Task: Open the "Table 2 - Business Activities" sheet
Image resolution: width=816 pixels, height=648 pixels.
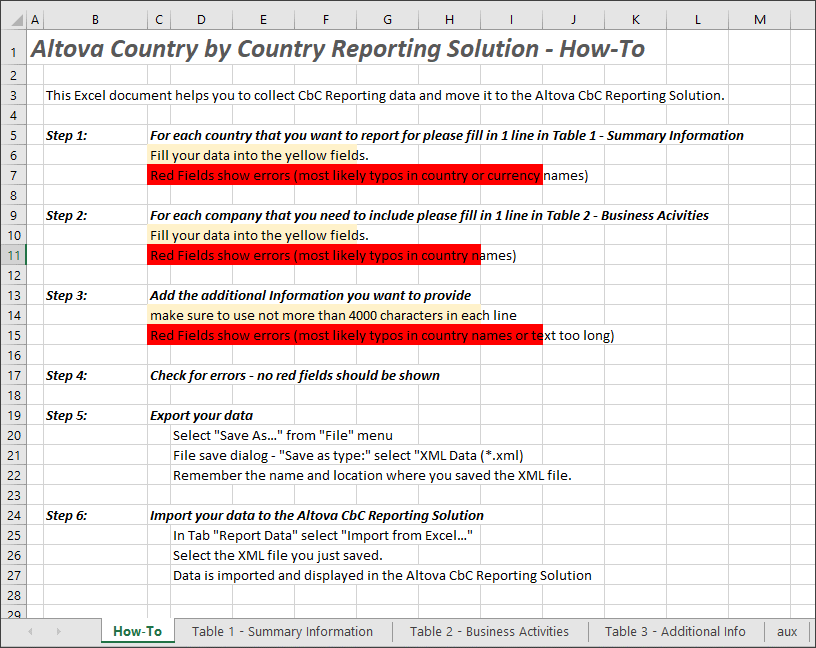Action: tap(489, 631)
